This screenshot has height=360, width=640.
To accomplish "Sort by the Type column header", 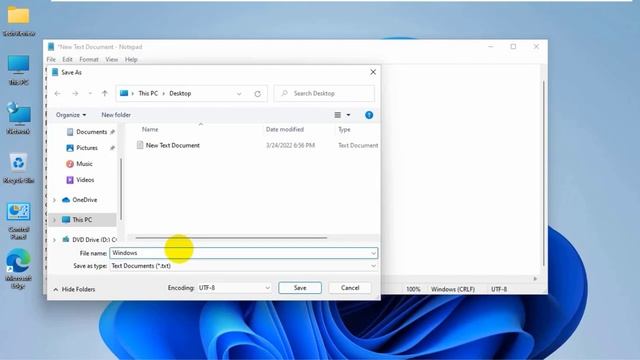I will (x=344, y=129).
